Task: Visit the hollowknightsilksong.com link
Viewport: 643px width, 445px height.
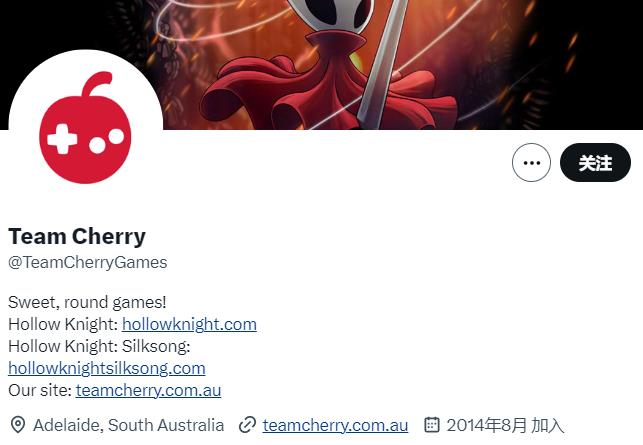Action: pos(107,368)
